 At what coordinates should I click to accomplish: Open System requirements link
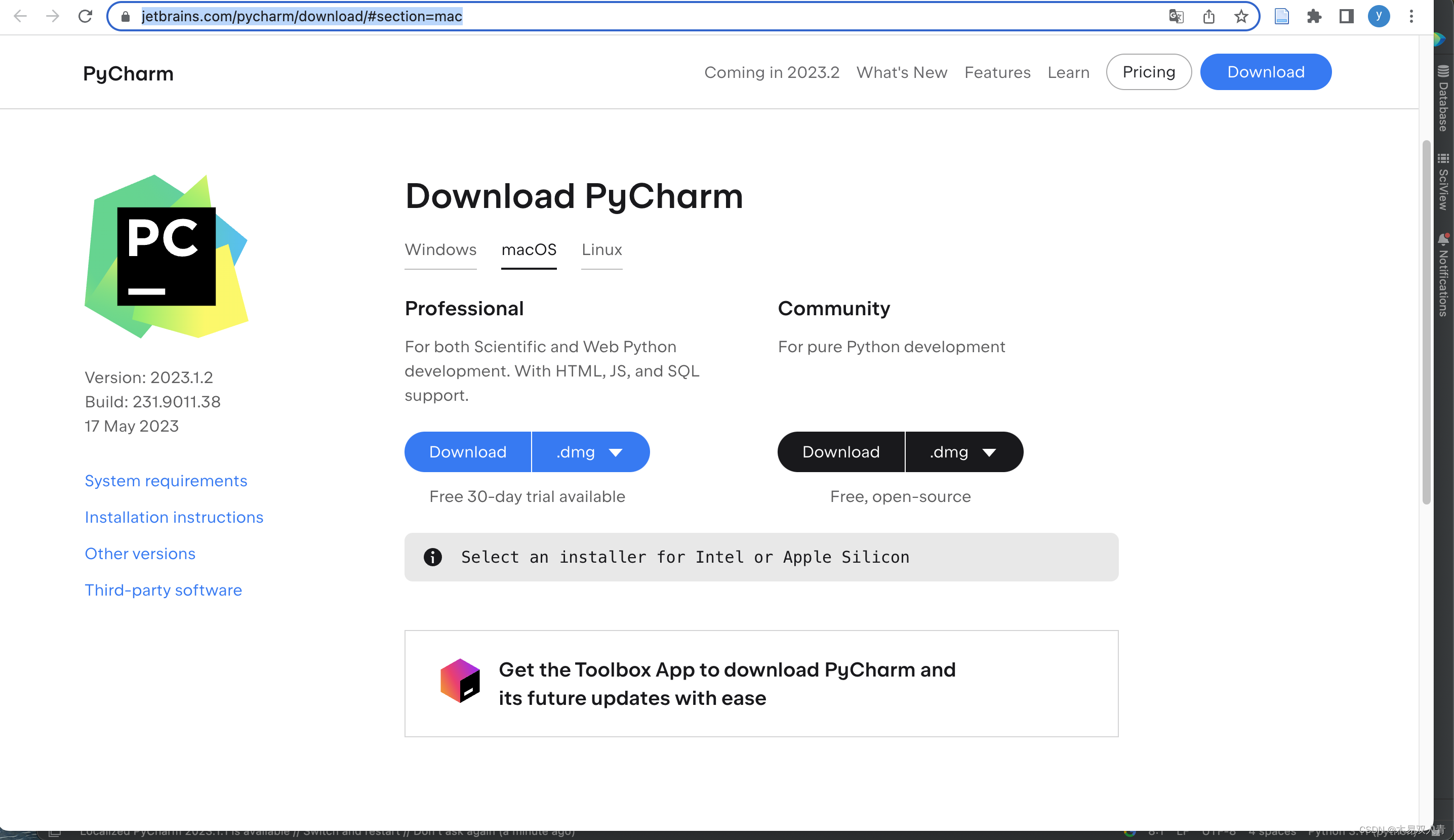(166, 481)
